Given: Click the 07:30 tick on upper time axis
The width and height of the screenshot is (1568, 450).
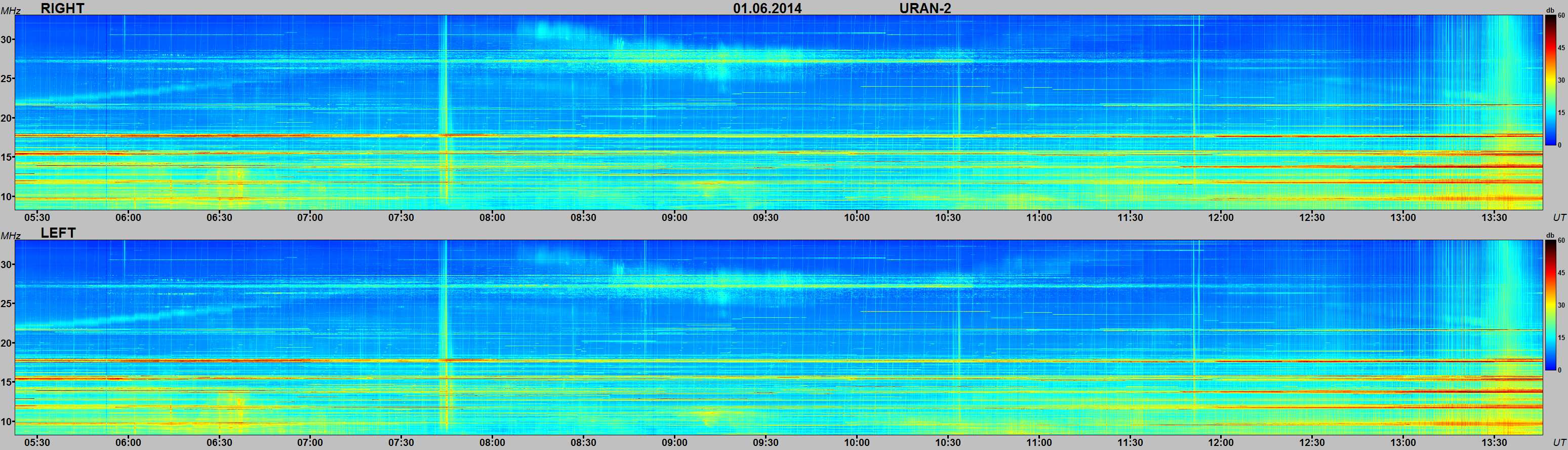Looking at the screenshot, I should (x=401, y=217).
